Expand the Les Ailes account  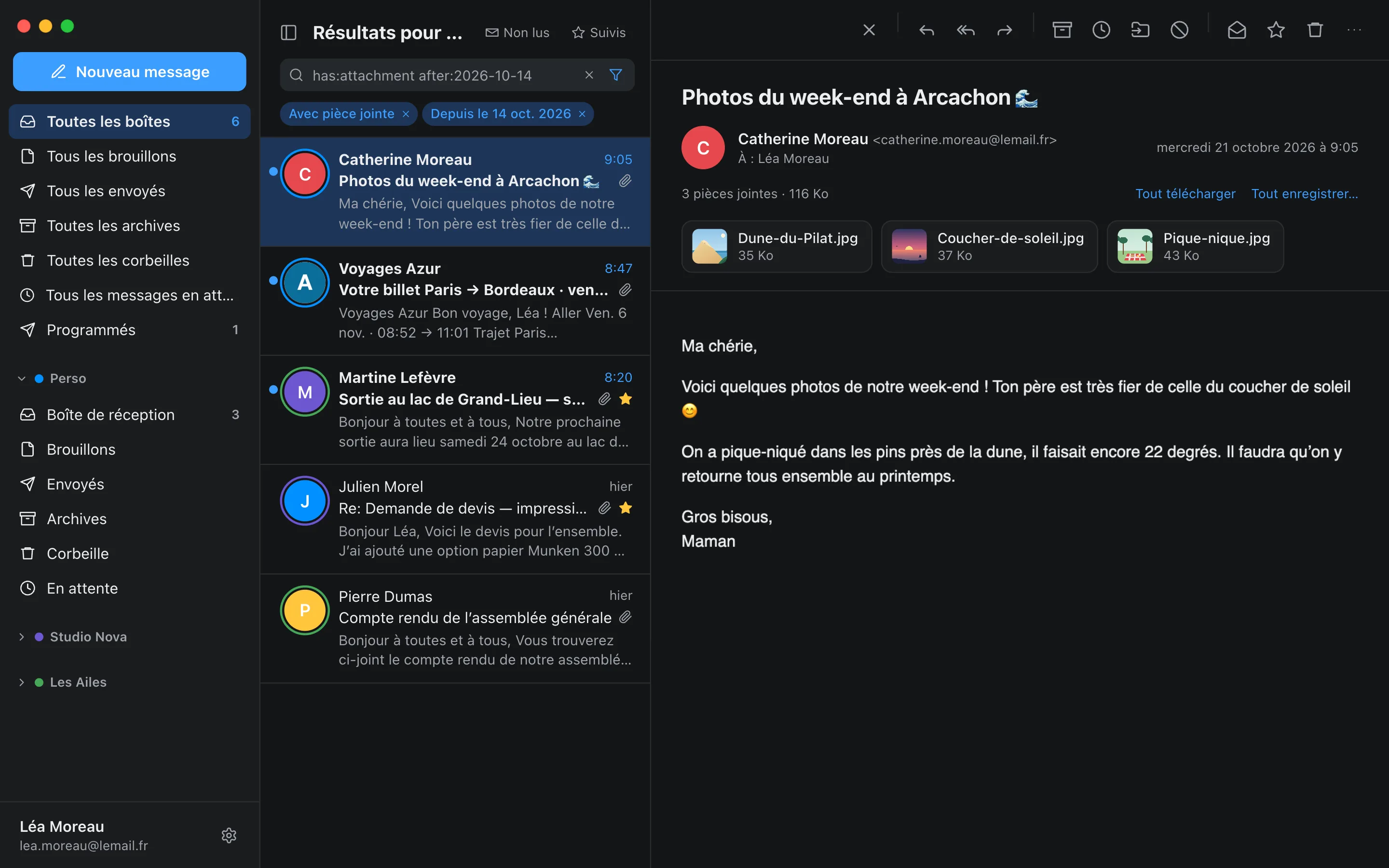click(22, 682)
